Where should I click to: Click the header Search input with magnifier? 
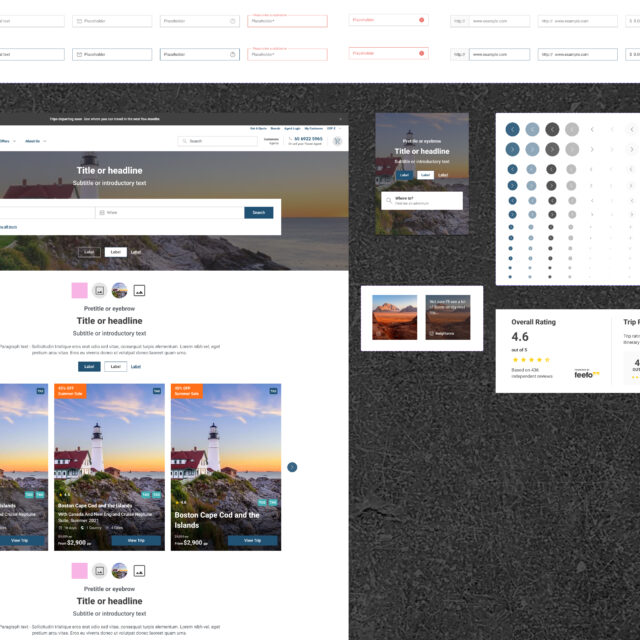click(218, 141)
